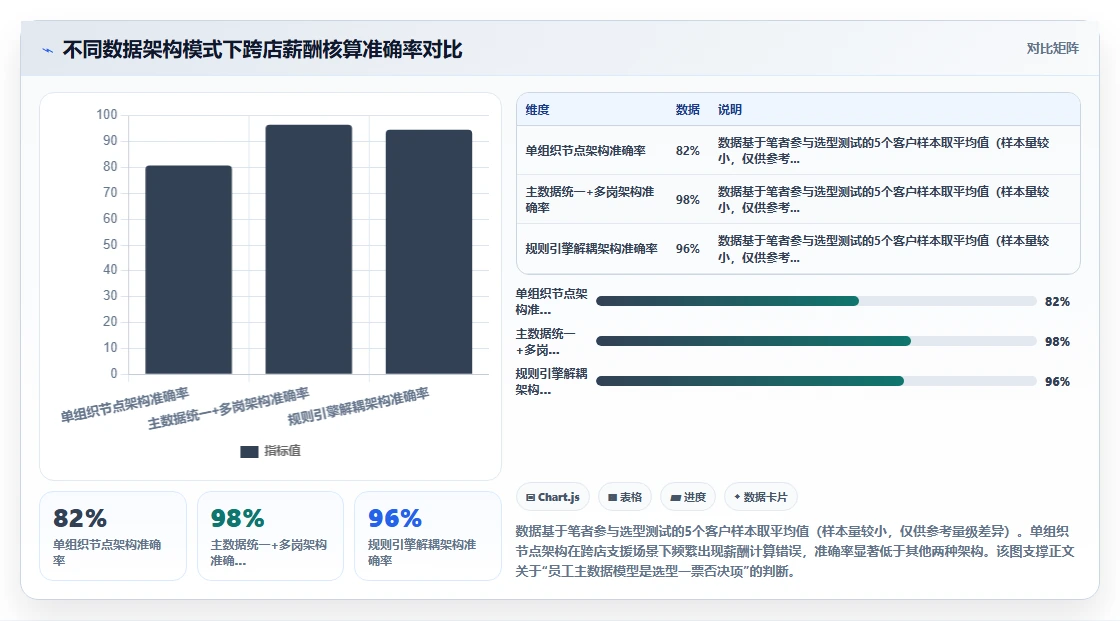Click the description text in the 82% table row

coord(884,151)
